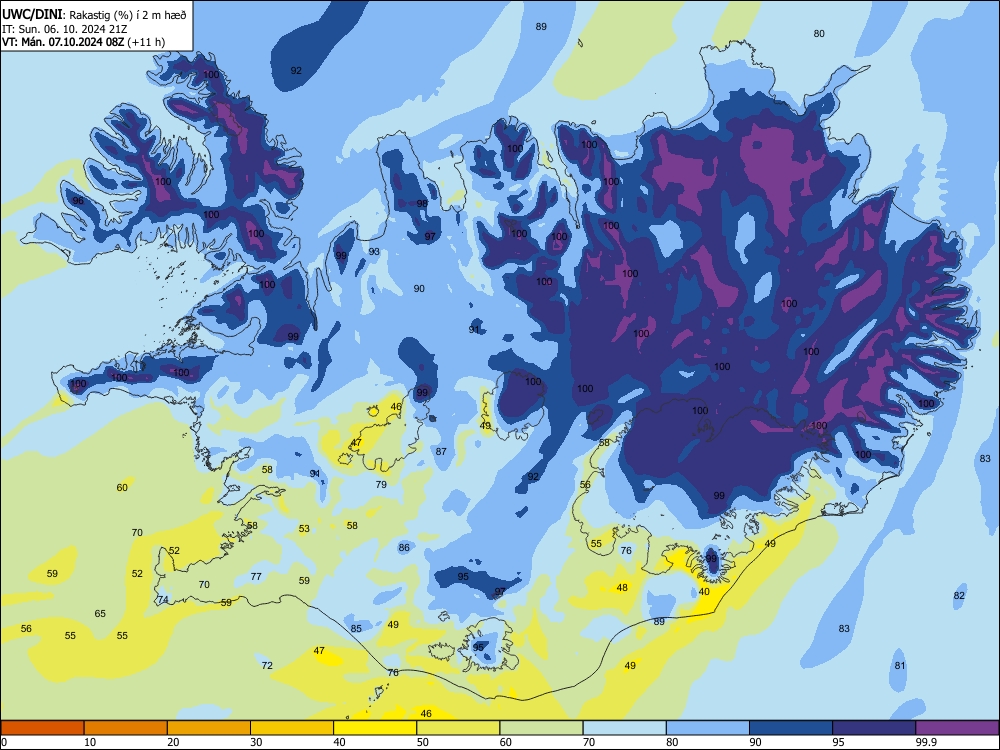Choose the 90–95 medium blue legend swatch
This screenshot has height=750, width=1000.
coord(791,728)
